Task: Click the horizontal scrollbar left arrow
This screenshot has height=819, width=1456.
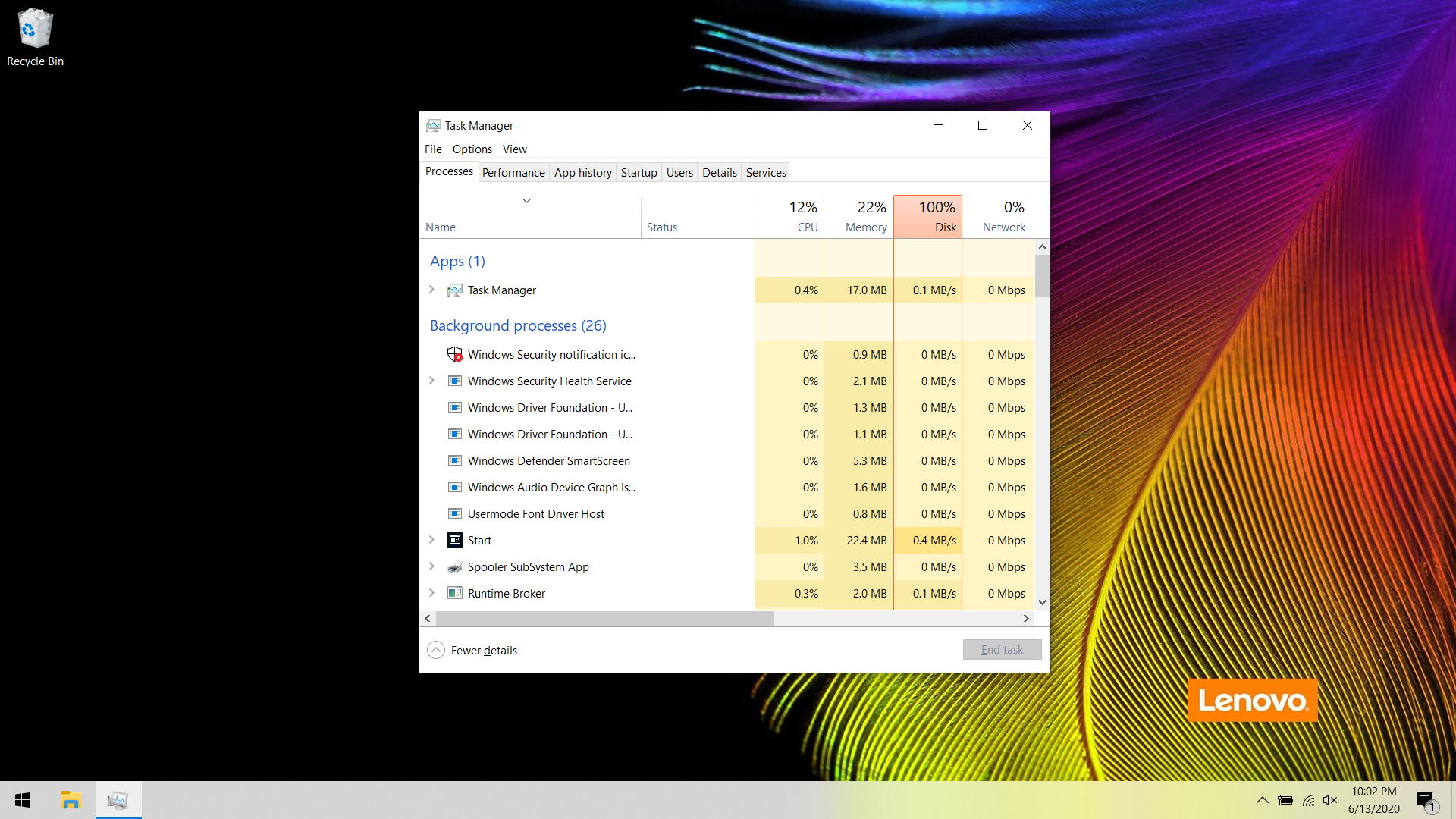Action: (x=428, y=619)
